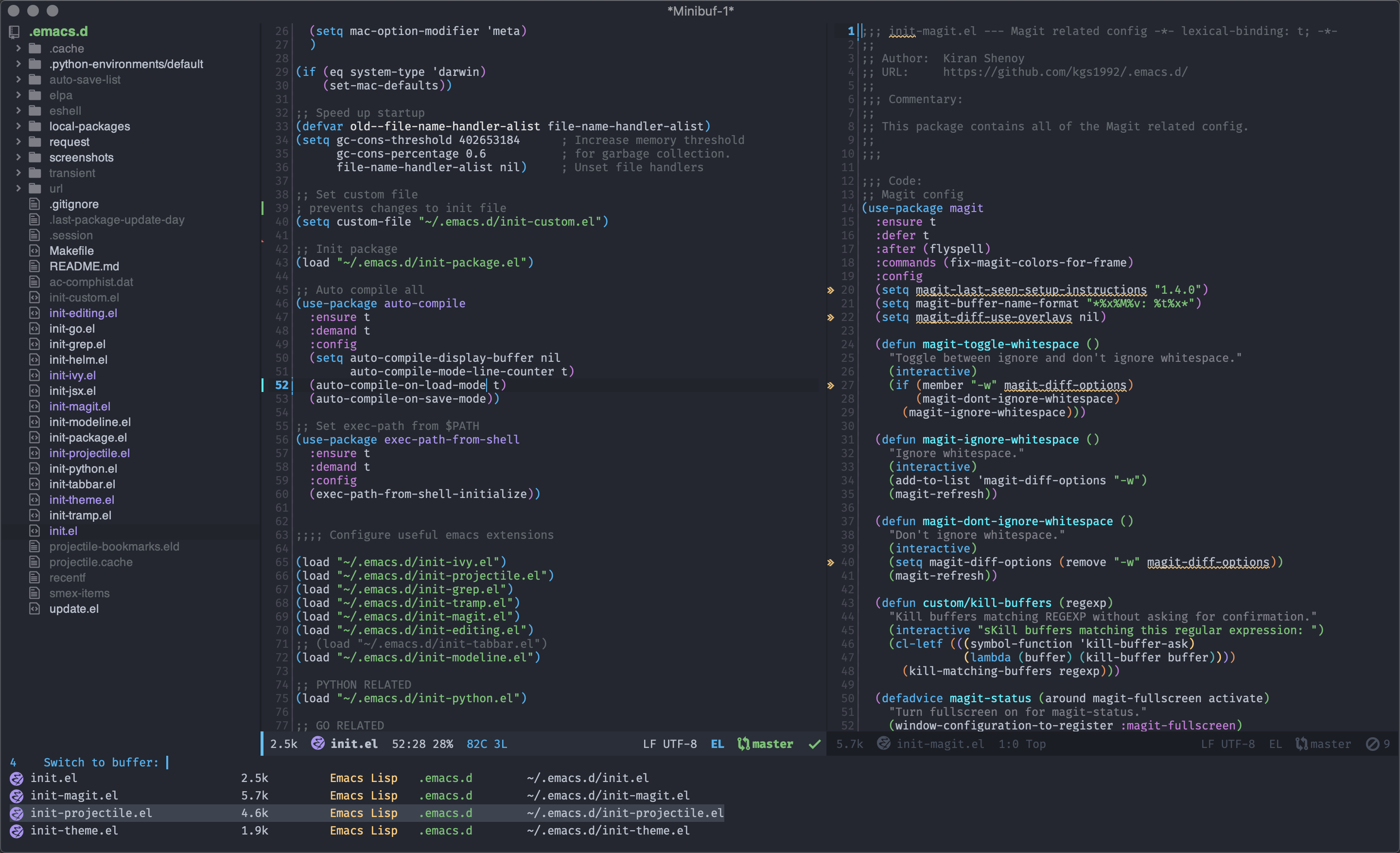Open projectile-bookmarks.eld in the file tree
The image size is (1400, 853).
[114, 546]
